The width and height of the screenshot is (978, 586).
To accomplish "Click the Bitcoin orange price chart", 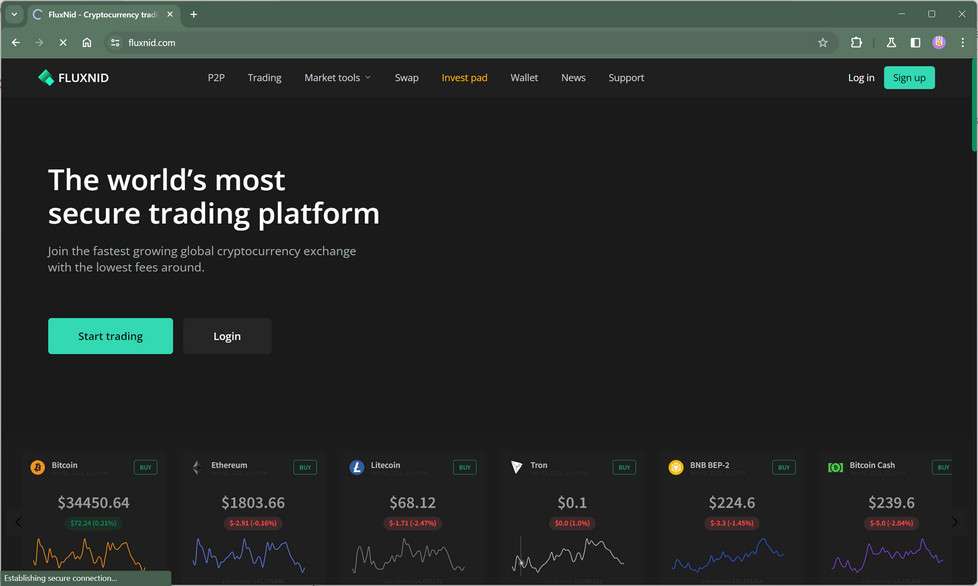I will pyautogui.click(x=89, y=554).
